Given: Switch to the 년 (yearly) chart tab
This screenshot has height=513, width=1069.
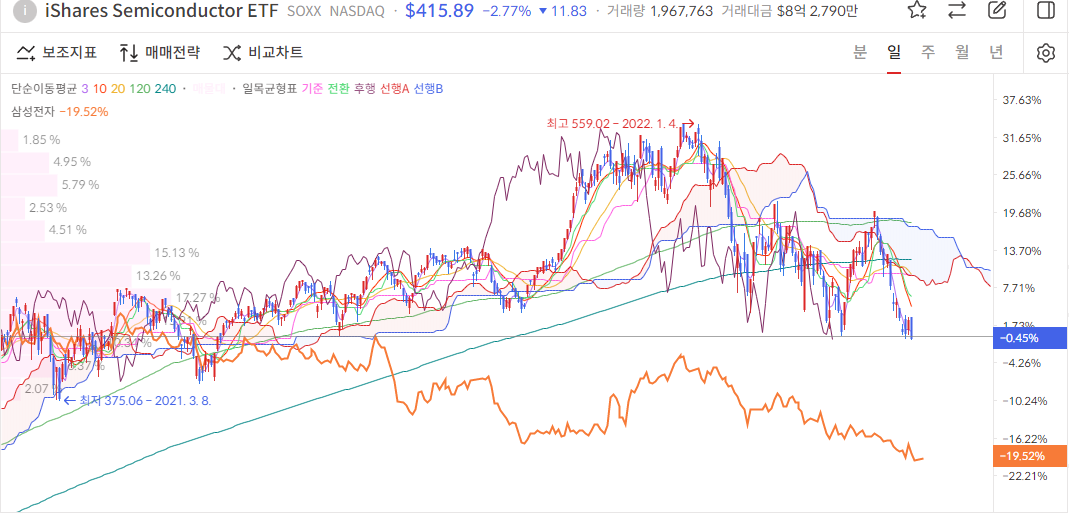Looking at the screenshot, I should tap(997, 52).
